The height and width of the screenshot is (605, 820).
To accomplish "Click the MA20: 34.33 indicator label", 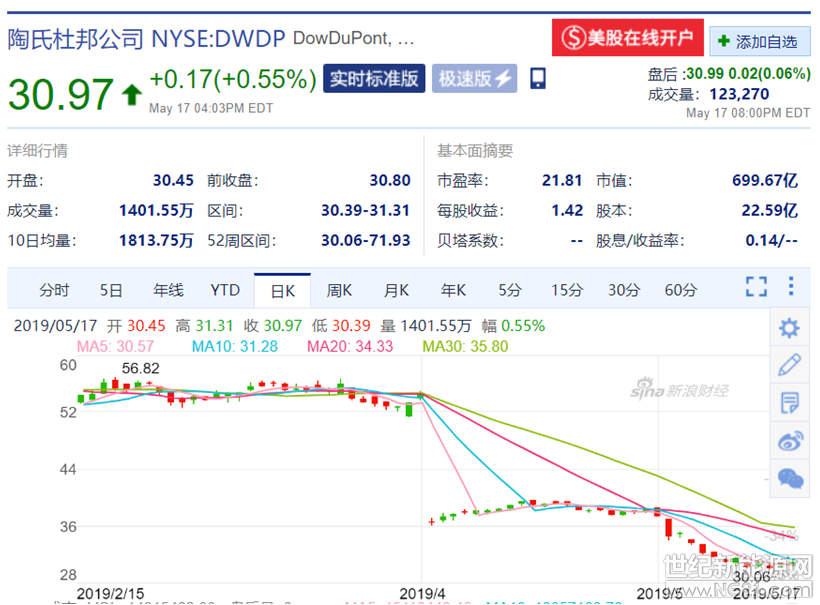I will point(350,346).
